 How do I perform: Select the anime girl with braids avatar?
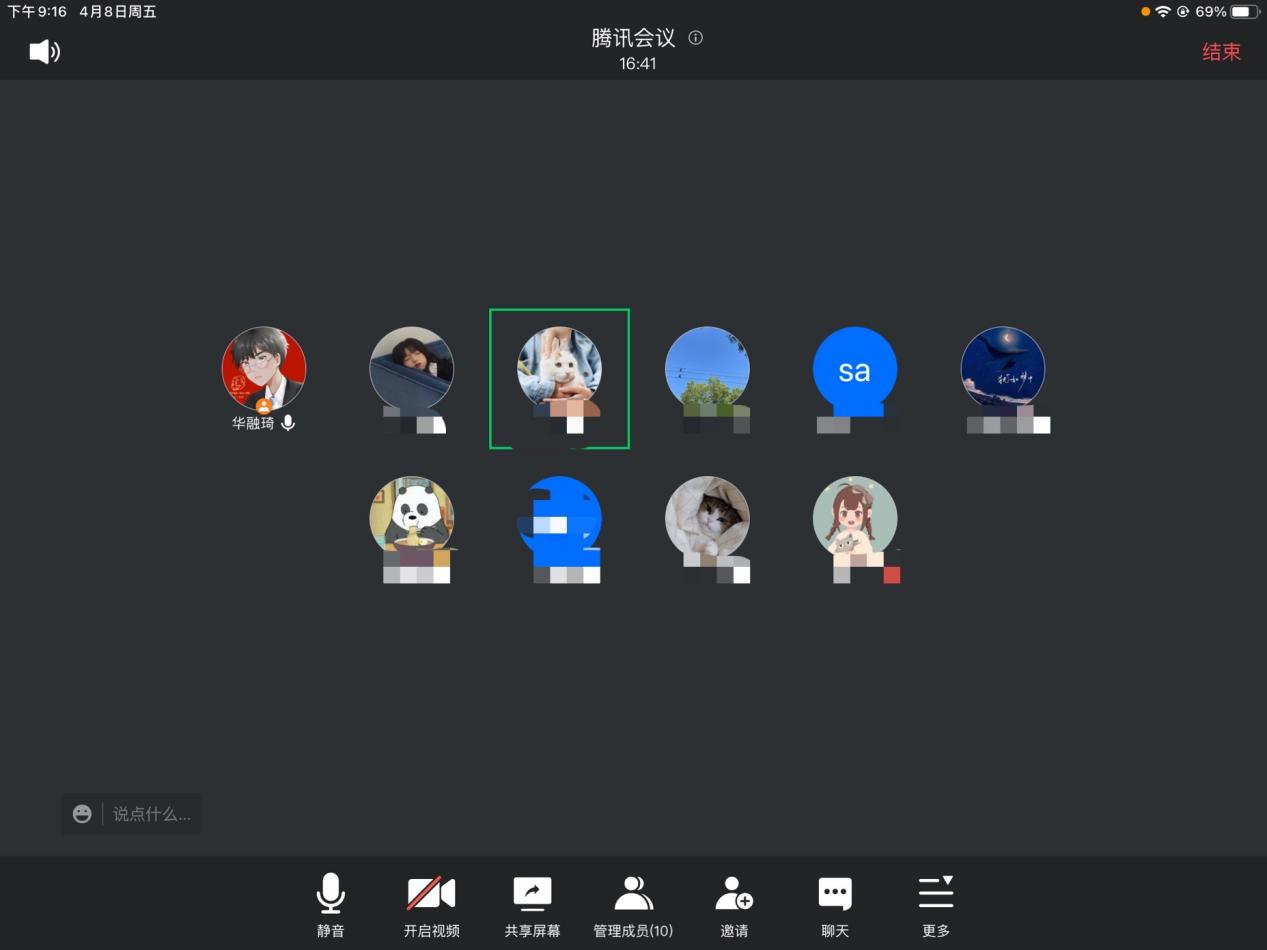(855, 518)
